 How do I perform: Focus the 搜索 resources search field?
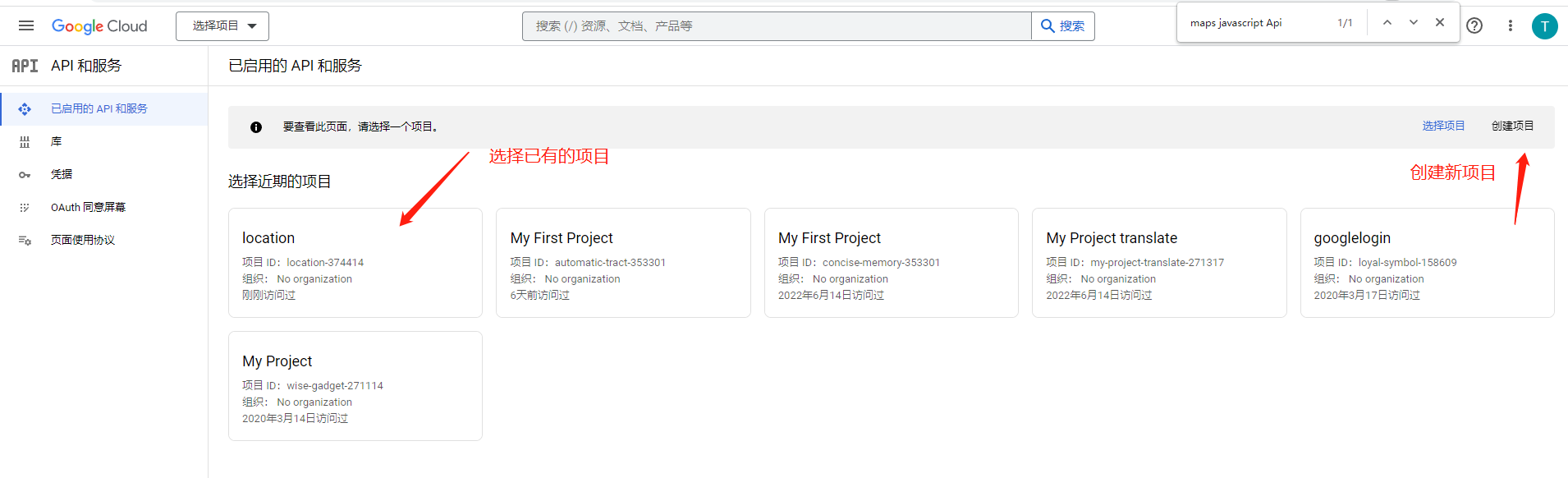777,26
